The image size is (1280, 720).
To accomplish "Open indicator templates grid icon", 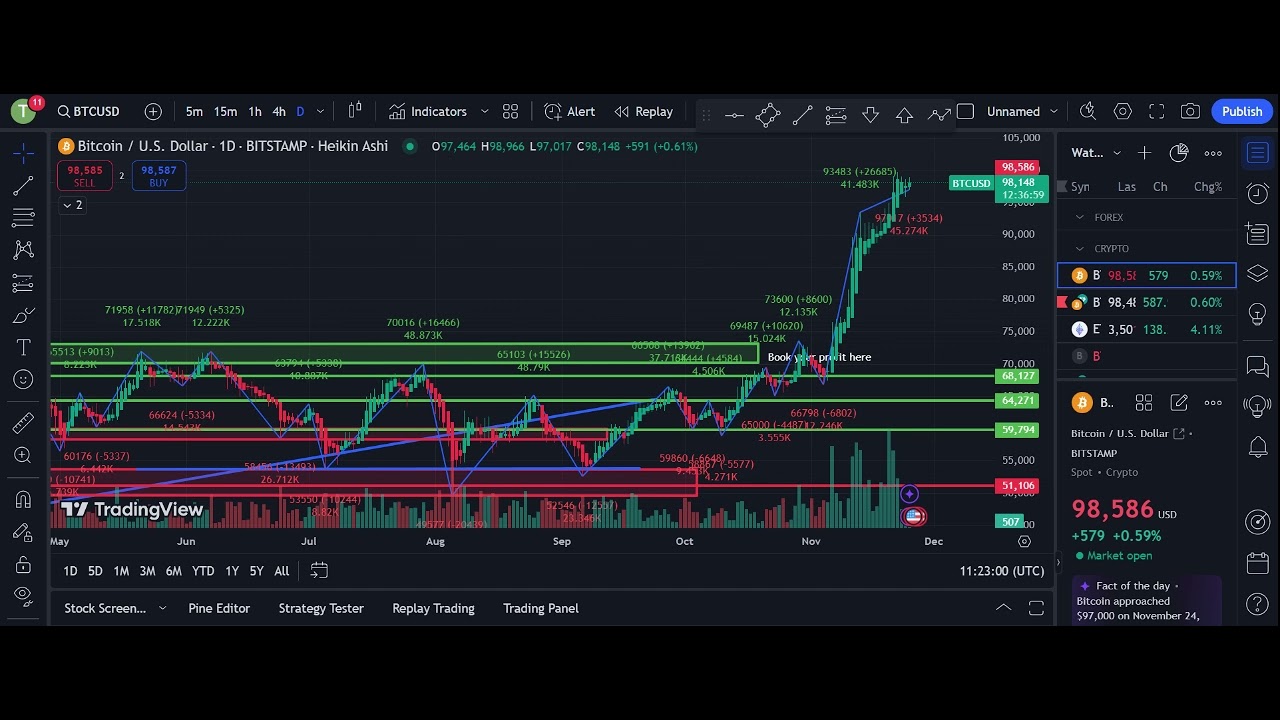I will [x=511, y=112].
